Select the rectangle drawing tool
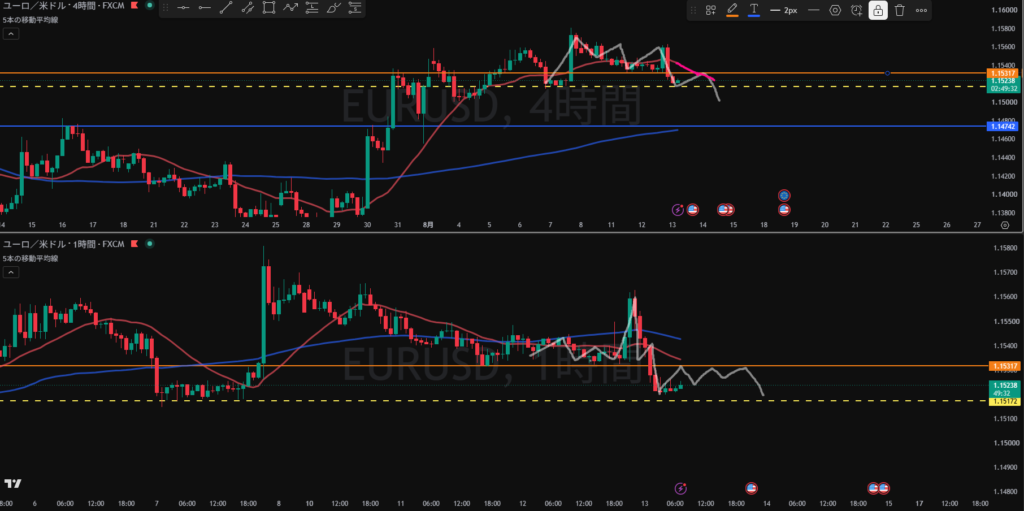1024x511 pixels. coord(268,8)
